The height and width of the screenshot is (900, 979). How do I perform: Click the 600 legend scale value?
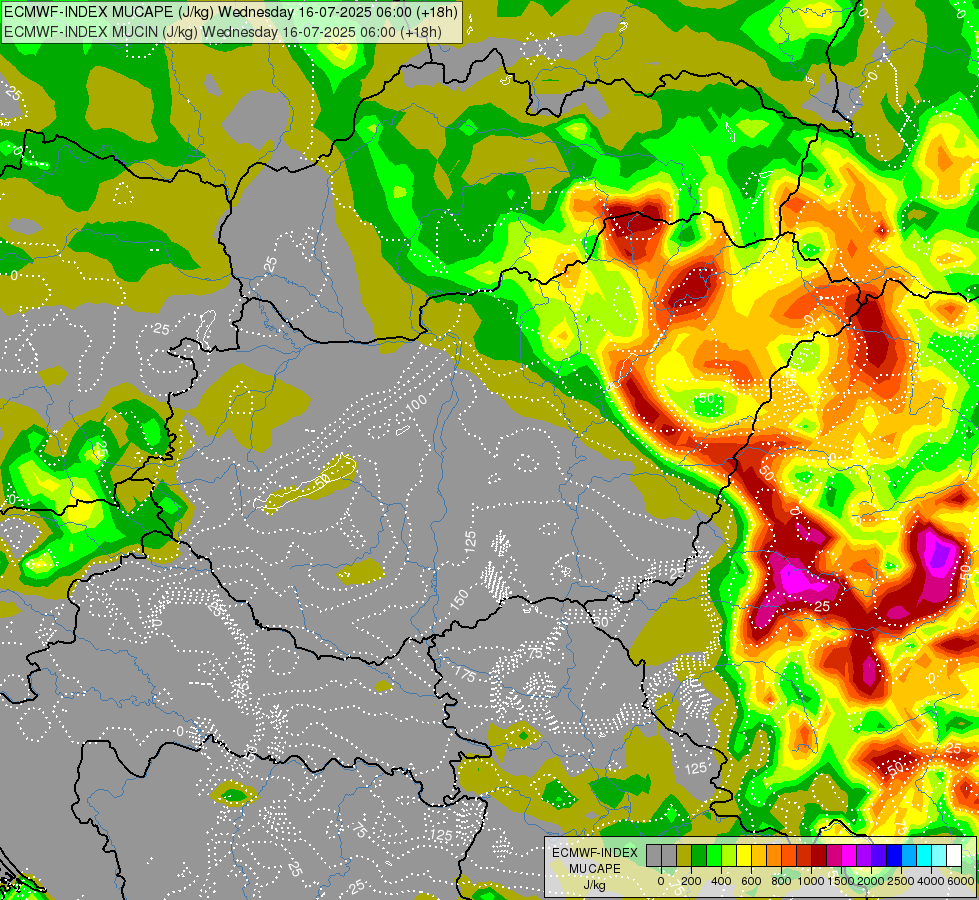751,881
